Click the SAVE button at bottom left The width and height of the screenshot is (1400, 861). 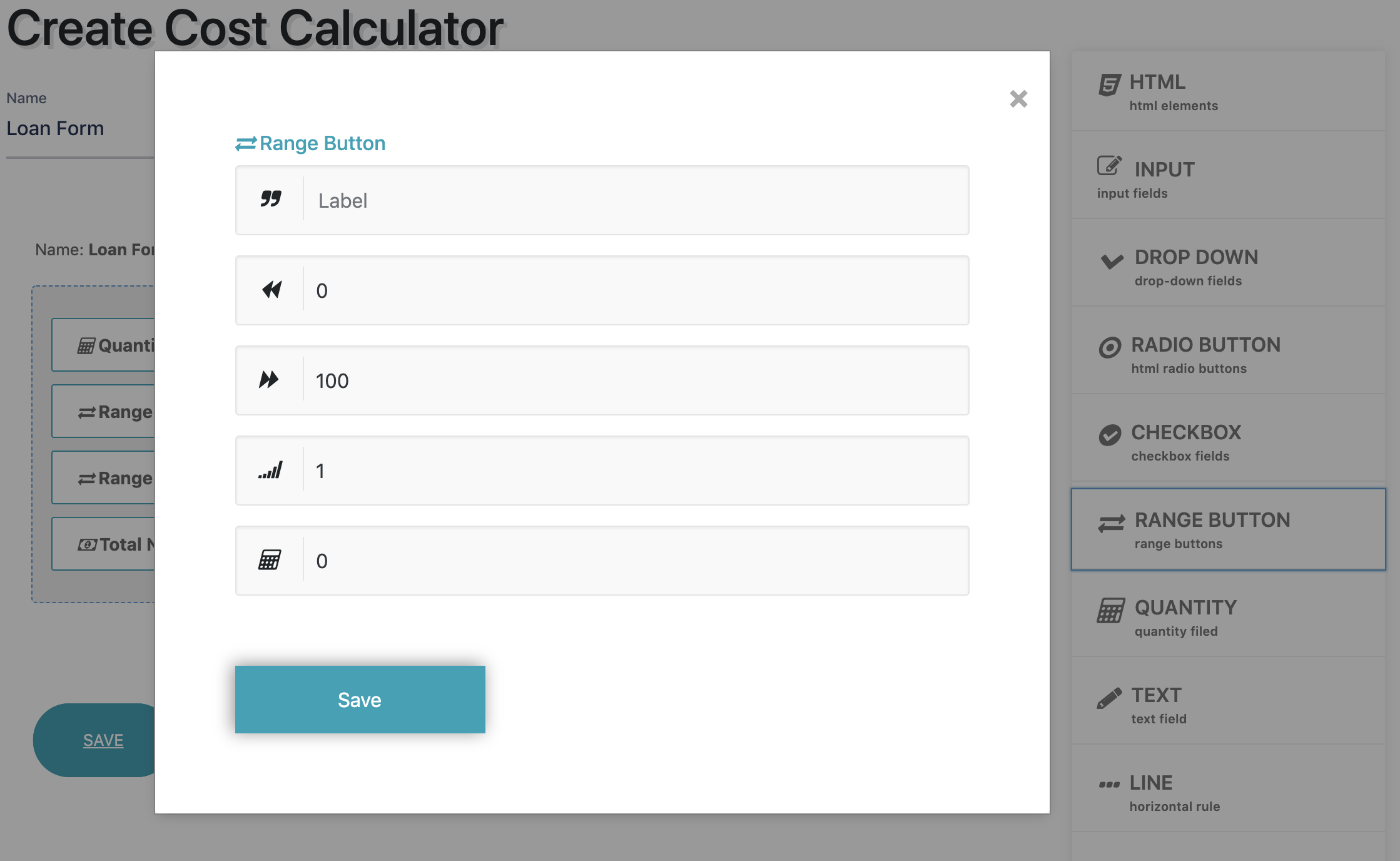point(102,740)
